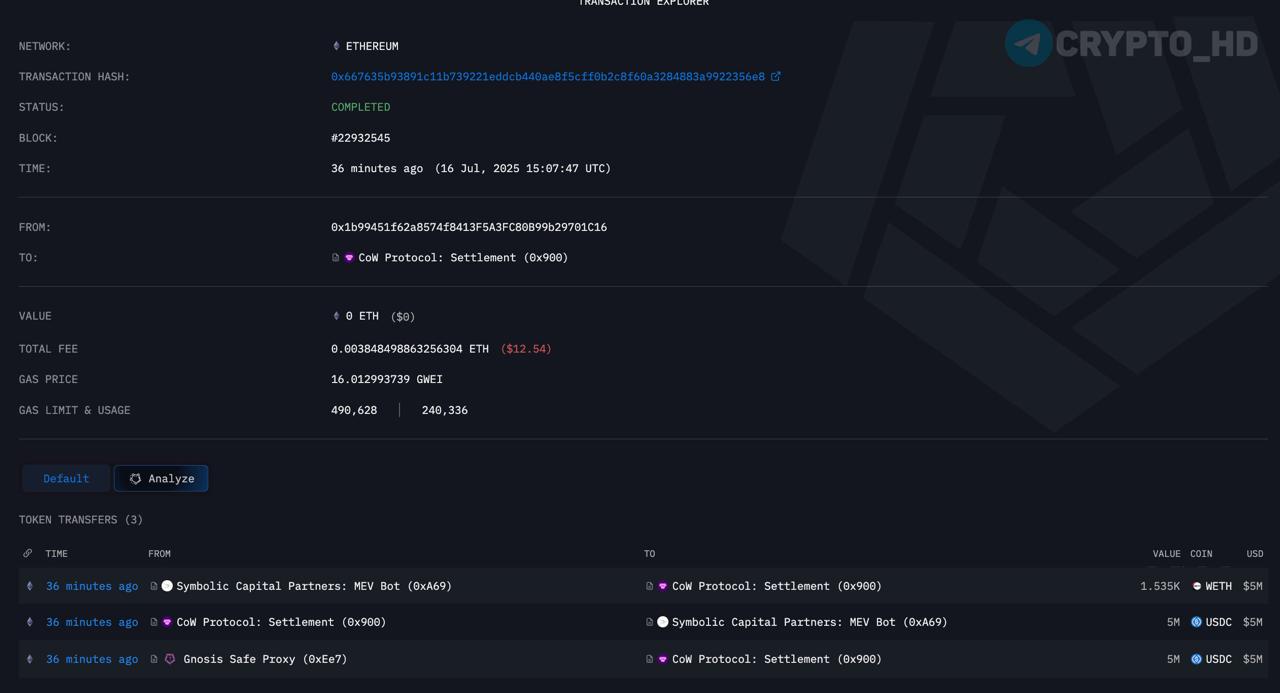Select the FROM address 0x1b99451f...

tap(469, 227)
